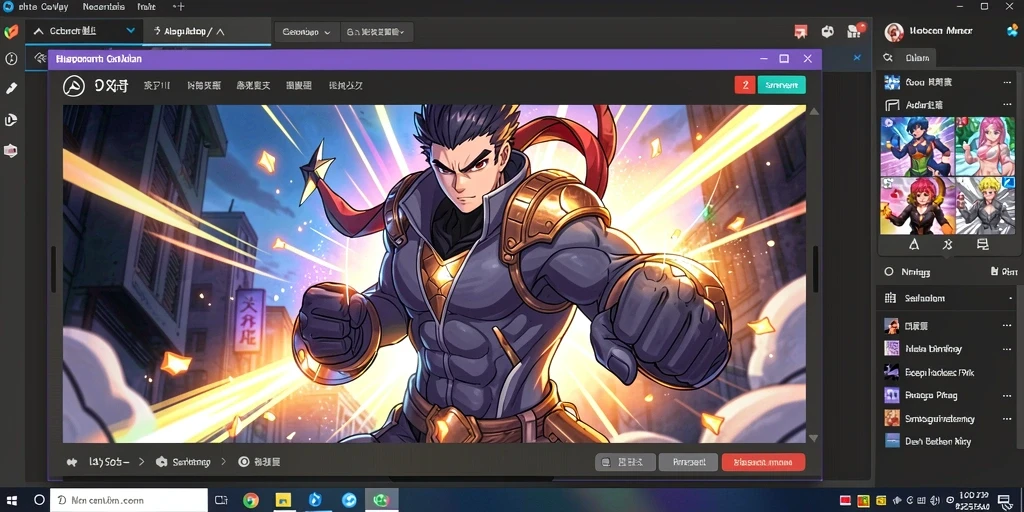
Task: Click the green button next to red 2
Action: [781, 85]
